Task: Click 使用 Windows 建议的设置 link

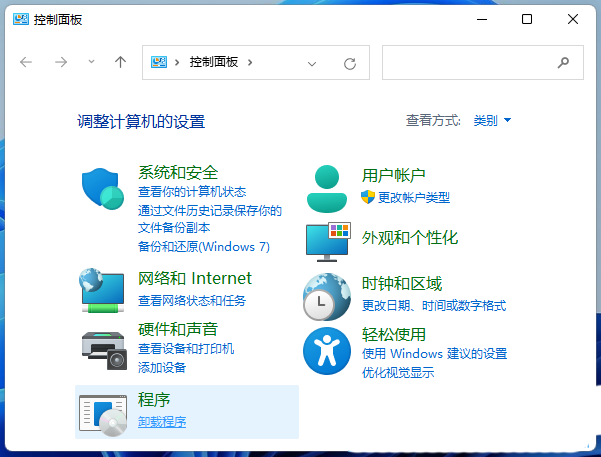Action: (435, 353)
